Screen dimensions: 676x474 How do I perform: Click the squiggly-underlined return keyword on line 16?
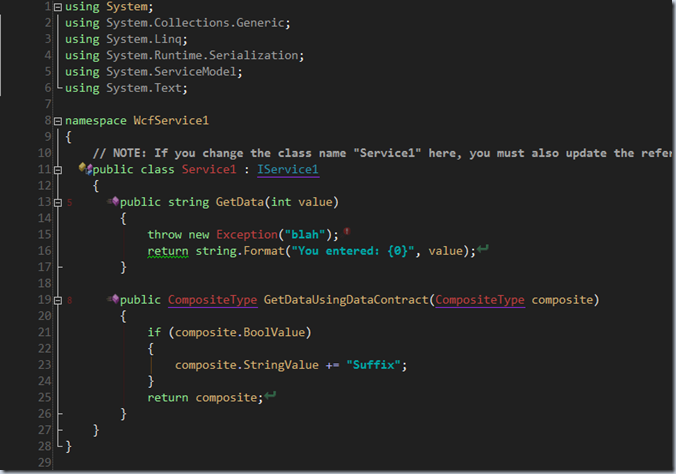coord(168,251)
